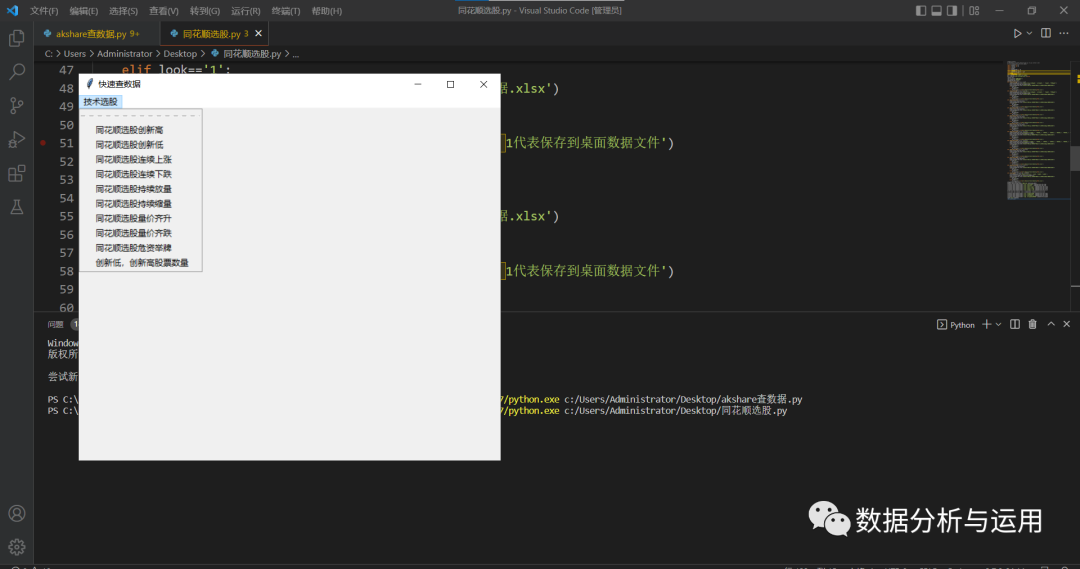Open the run options dropdown arrow
The height and width of the screenshot is (569, 1080).
click(x=1029, y=33)
